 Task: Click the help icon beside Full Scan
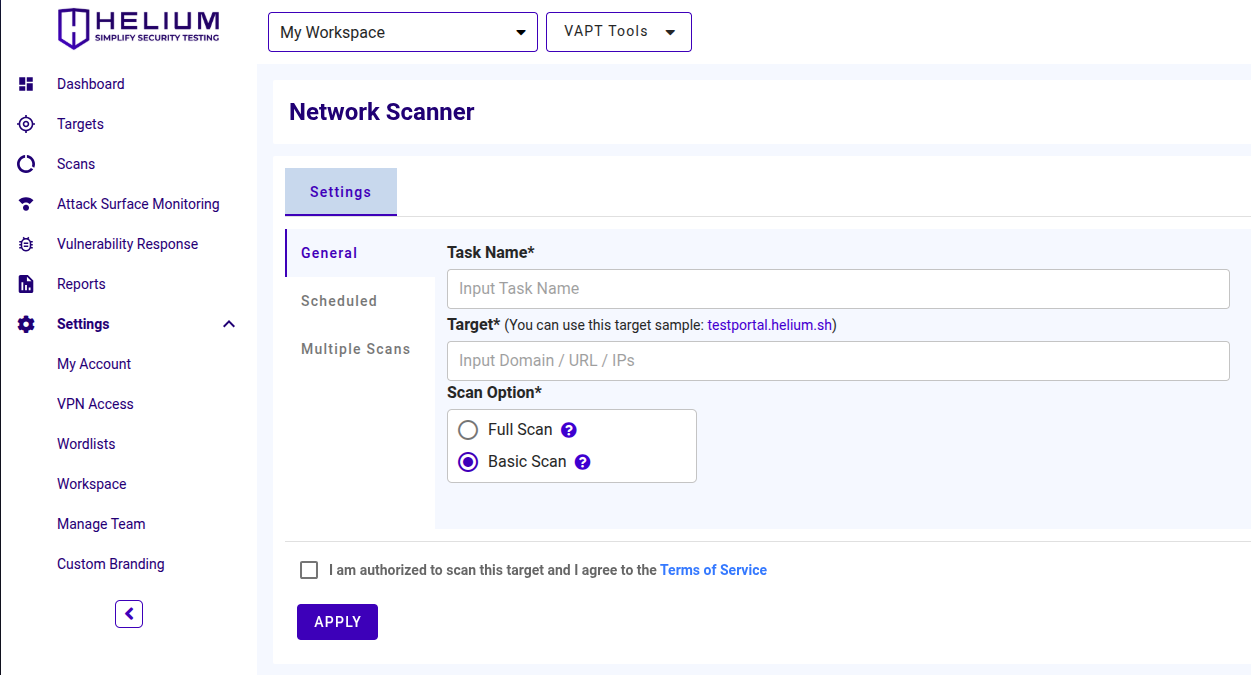point(568,429)
